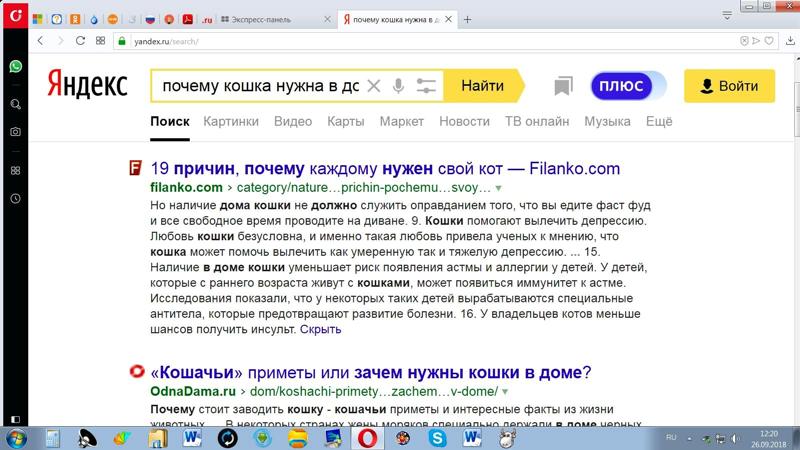This screenshot has width=800, height=450.
Task: Close the Yandex search tab
Action: tap(448, 19)
